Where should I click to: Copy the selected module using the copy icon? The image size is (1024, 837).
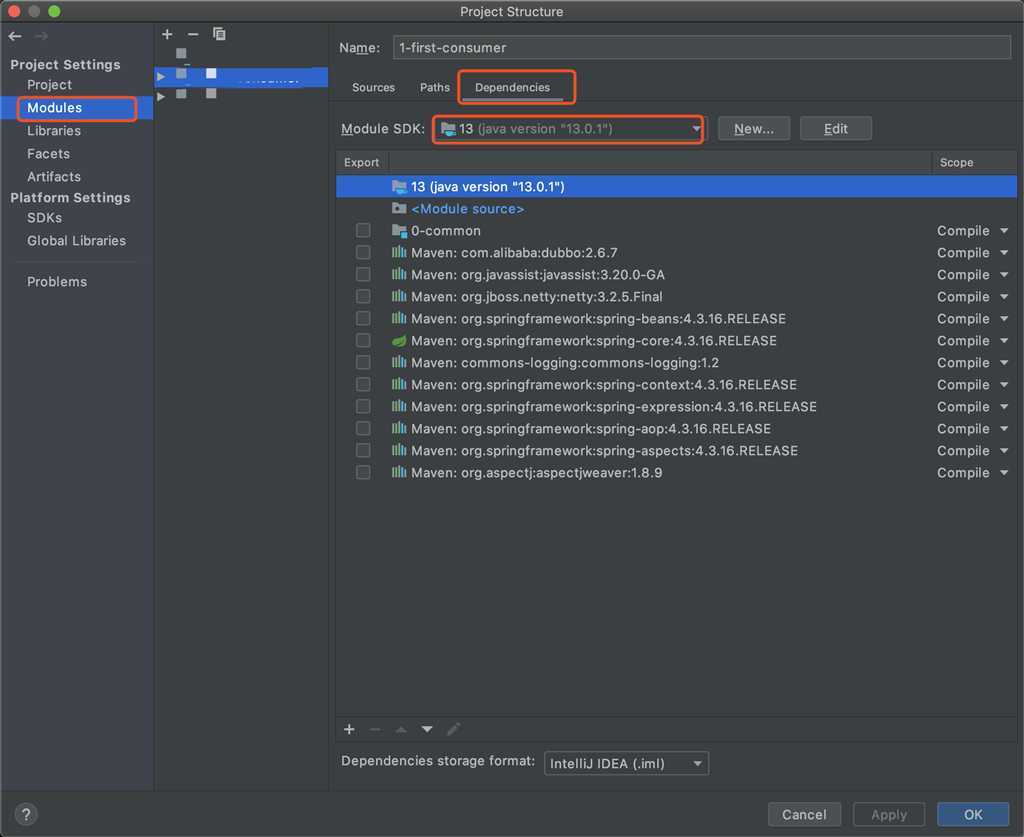(x=219, y=34)
